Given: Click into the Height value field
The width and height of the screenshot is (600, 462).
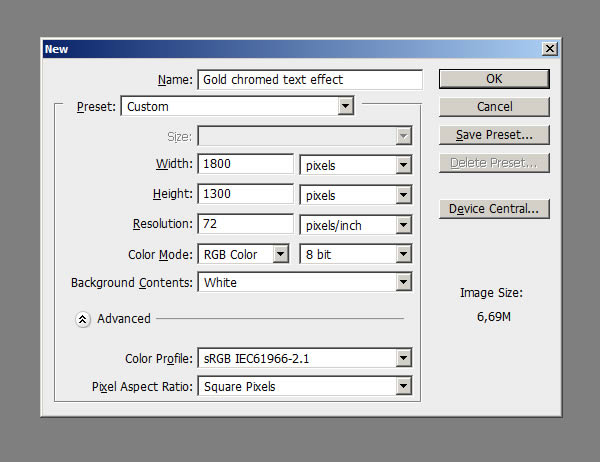Looking at the screenshot, I should click(x=245, y=194).
